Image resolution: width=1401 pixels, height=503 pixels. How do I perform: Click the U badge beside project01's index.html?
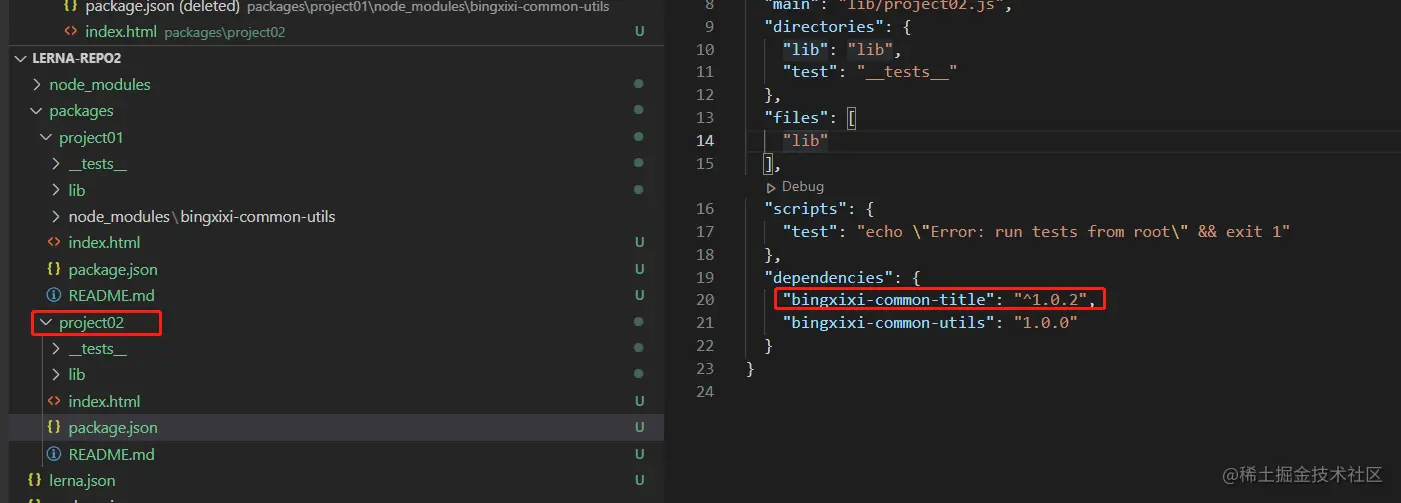tap(639, 243)
